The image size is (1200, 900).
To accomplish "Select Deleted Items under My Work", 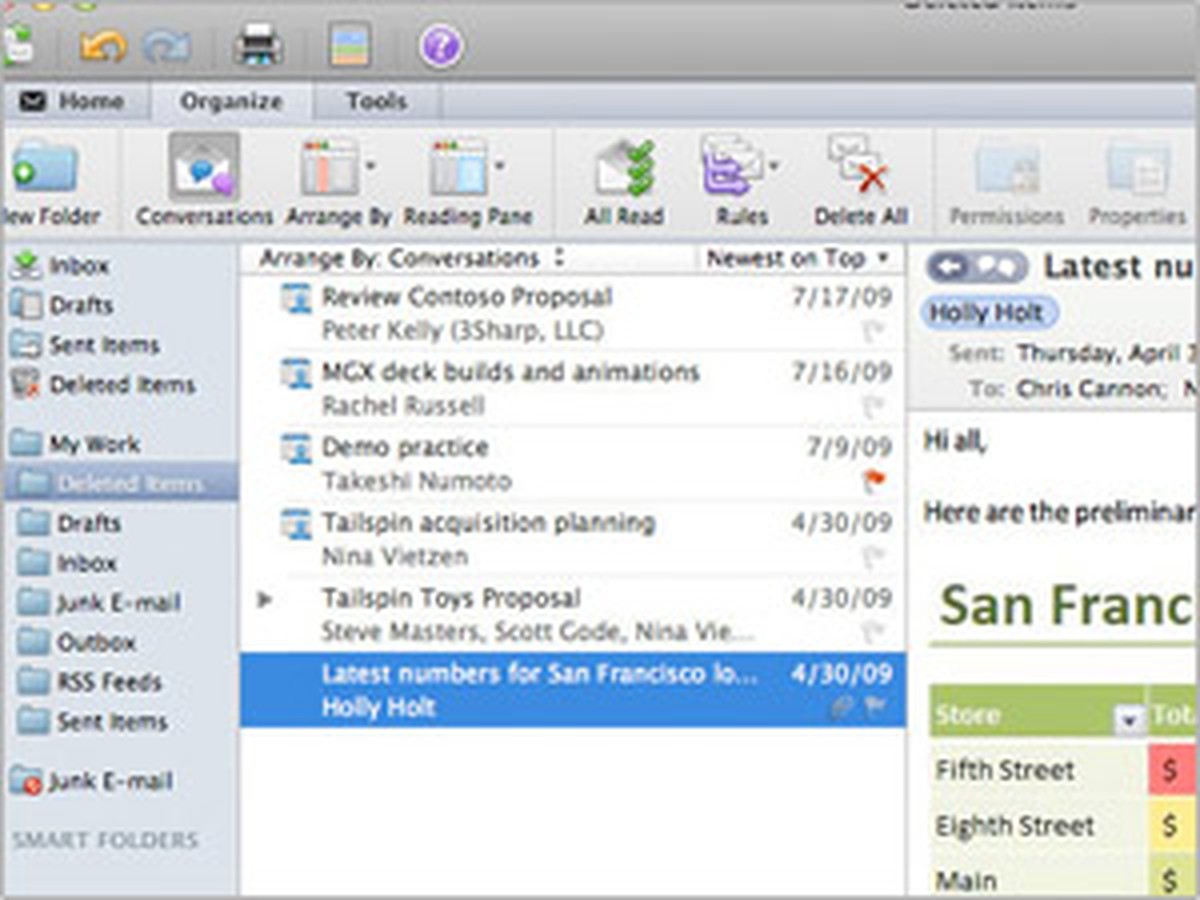I will pyautogui.click(x=120, y=483).
